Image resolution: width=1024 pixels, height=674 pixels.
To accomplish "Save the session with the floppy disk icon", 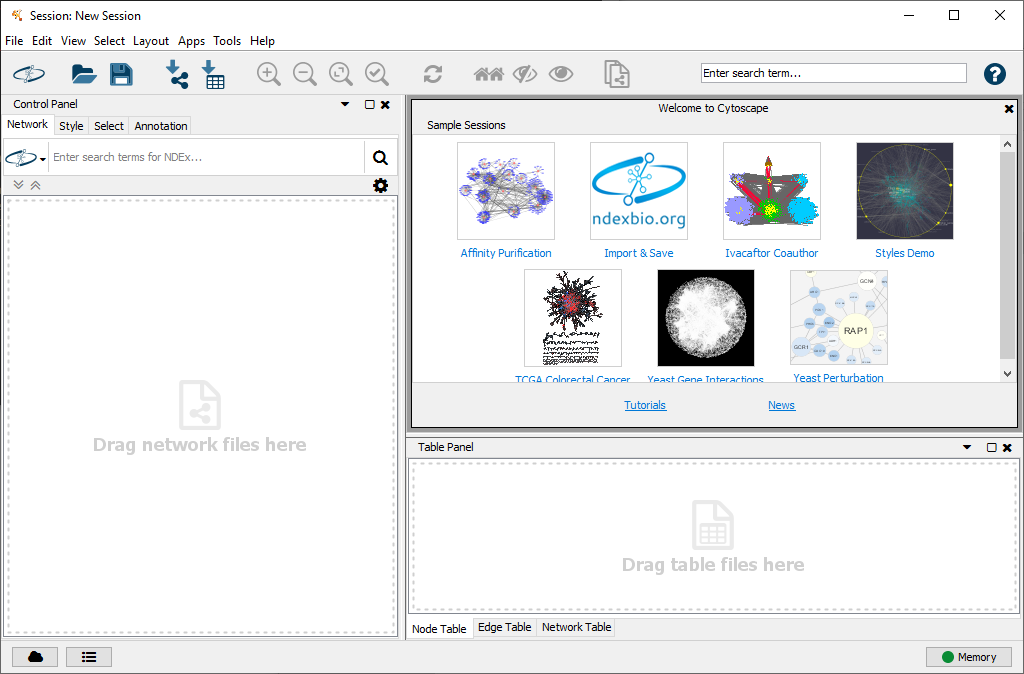I will coord(121,74).
